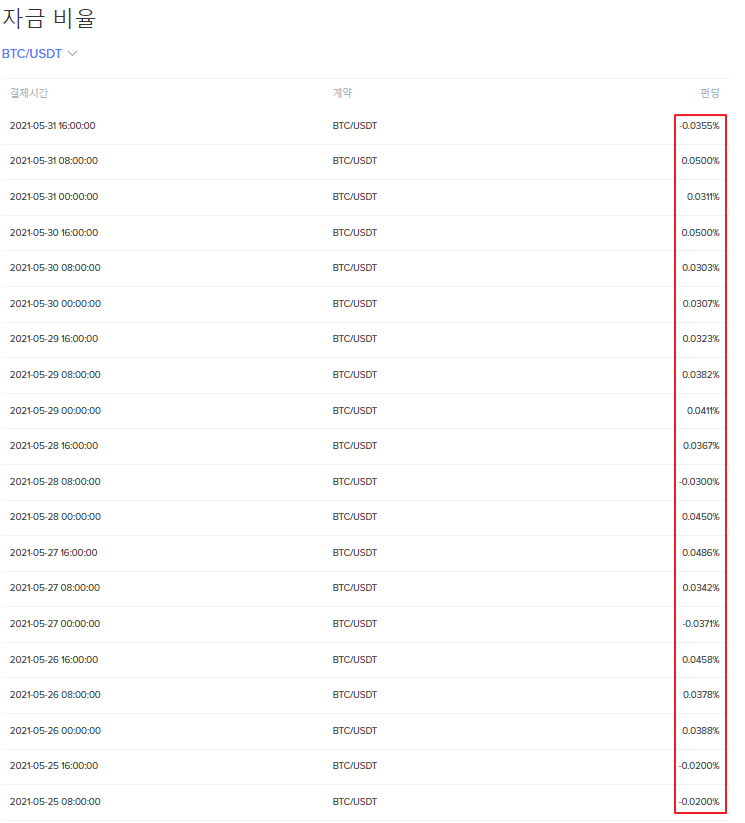Select settlement time 2021-05-27 00:00:00
This screenshot has height=823, width=745.
pyautogui.click(x=55, y=624)
